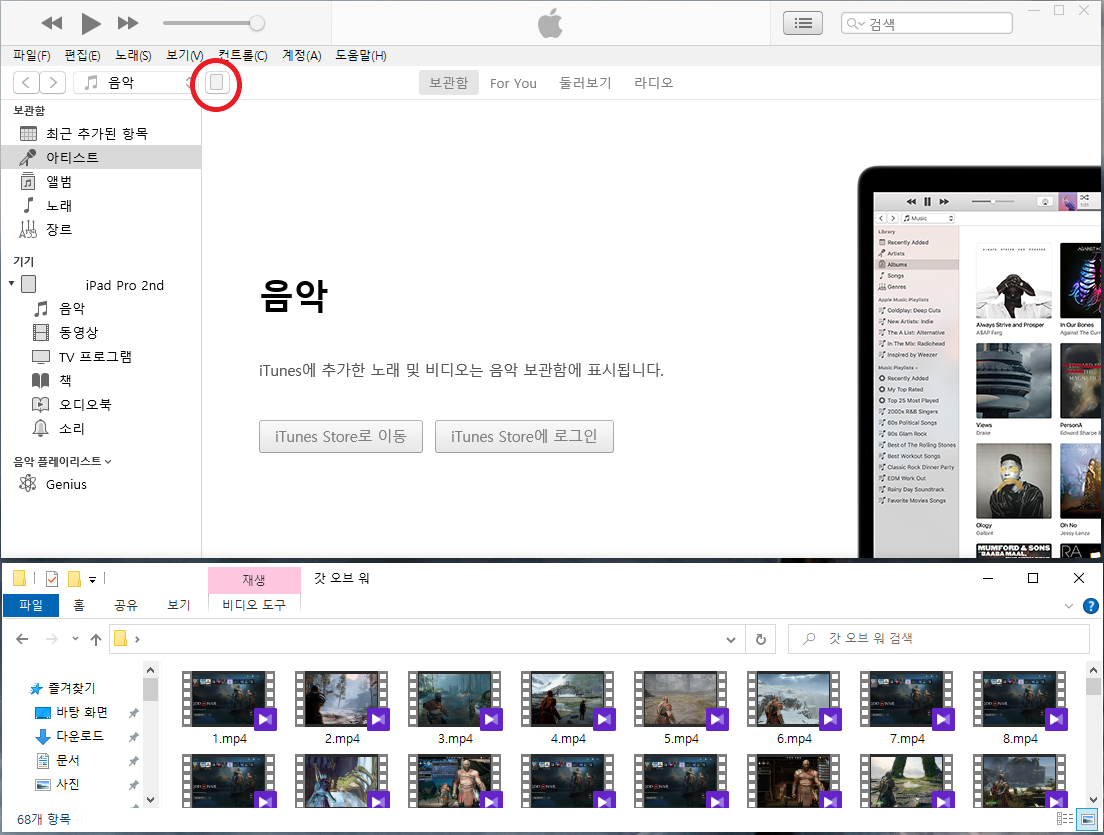Click the iTunes forward navigation arrow
The image size is (1104, 835).
[x=53, y=82]
